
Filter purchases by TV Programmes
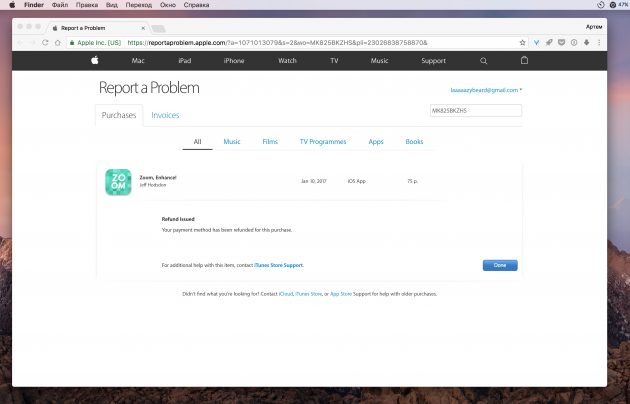click(322, 142)
